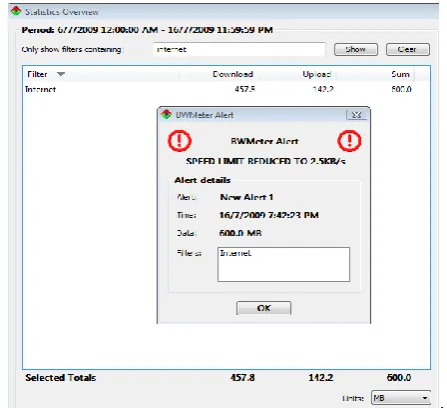This screenshot has height=408, width=447.
Task: Click the Selected Totals download value 457.8
Action: 242,378
